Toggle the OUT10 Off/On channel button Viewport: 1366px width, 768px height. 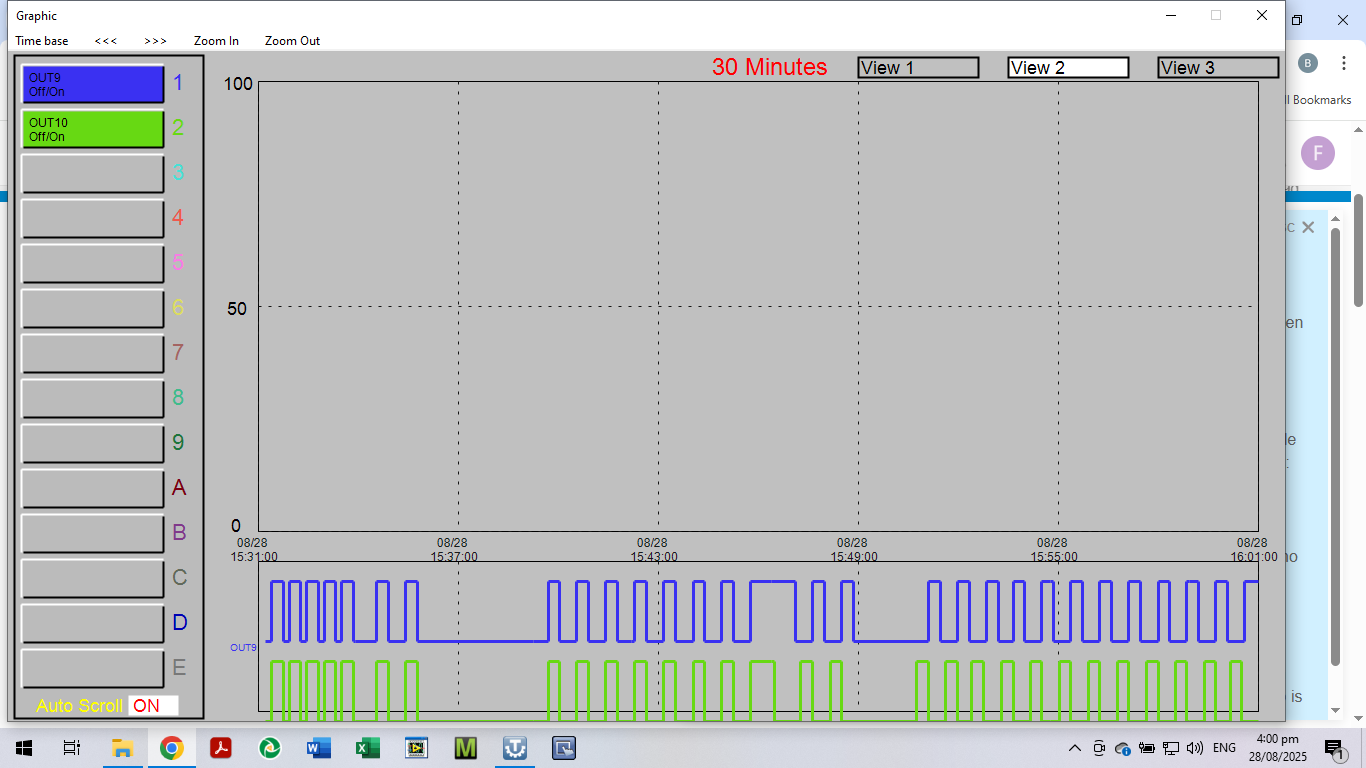tap(93, 129)
